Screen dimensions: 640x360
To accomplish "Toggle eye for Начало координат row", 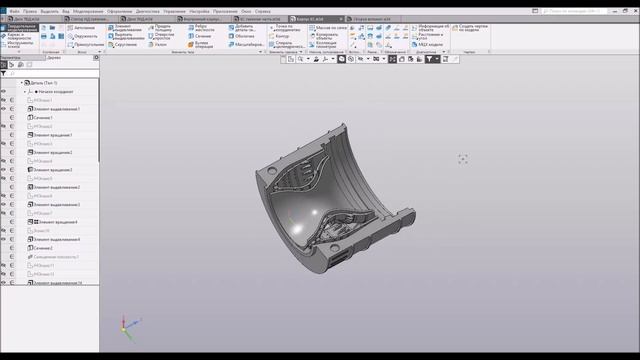I will 4,91.
